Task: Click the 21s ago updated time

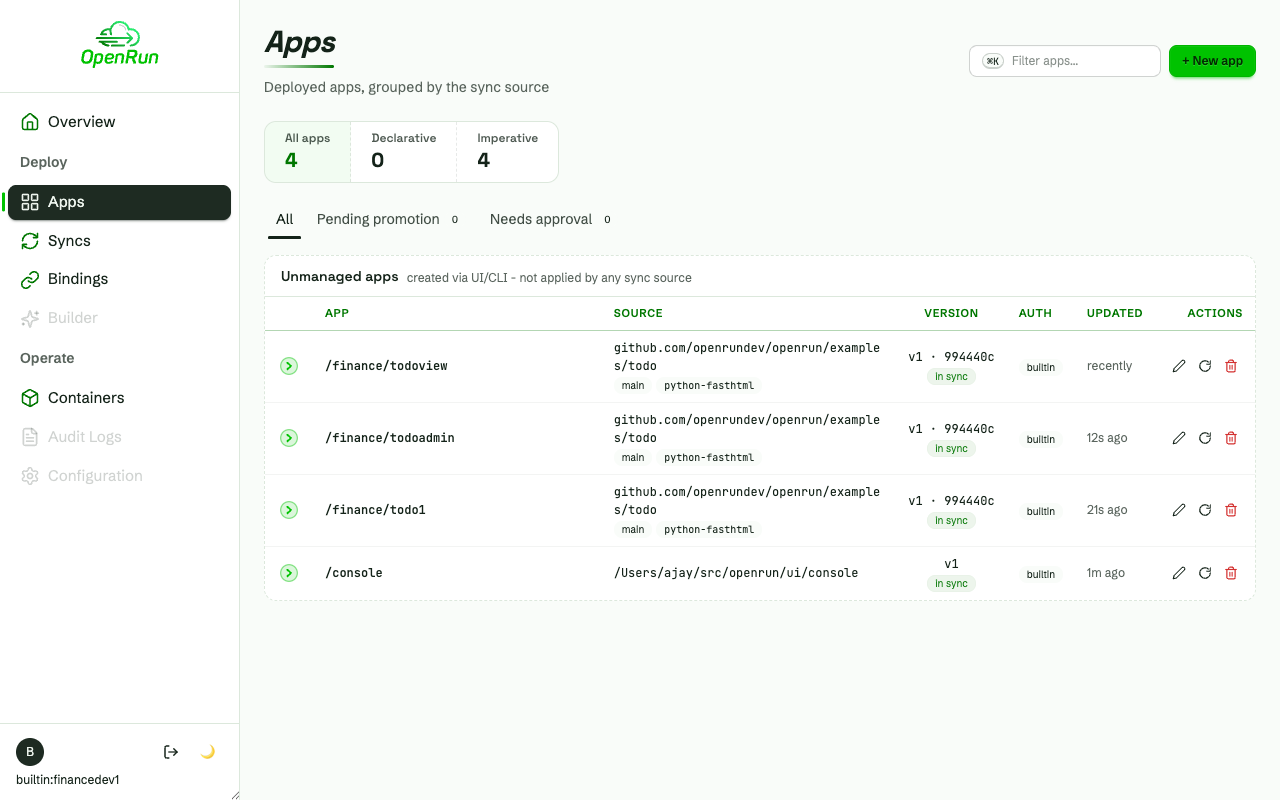Action: point(1107,510)
